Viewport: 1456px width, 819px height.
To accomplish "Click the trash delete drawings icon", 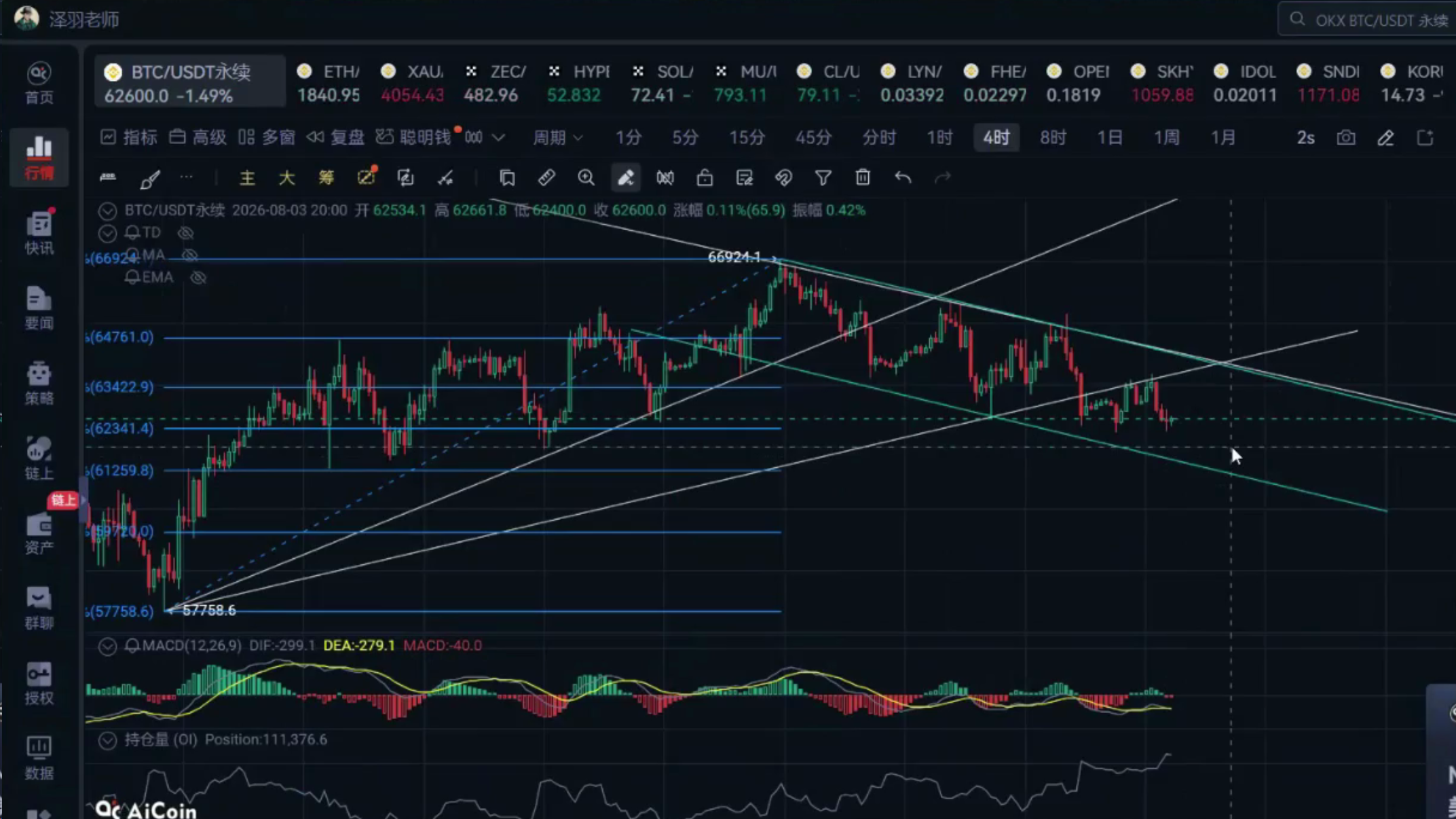I will click(862, 178).
